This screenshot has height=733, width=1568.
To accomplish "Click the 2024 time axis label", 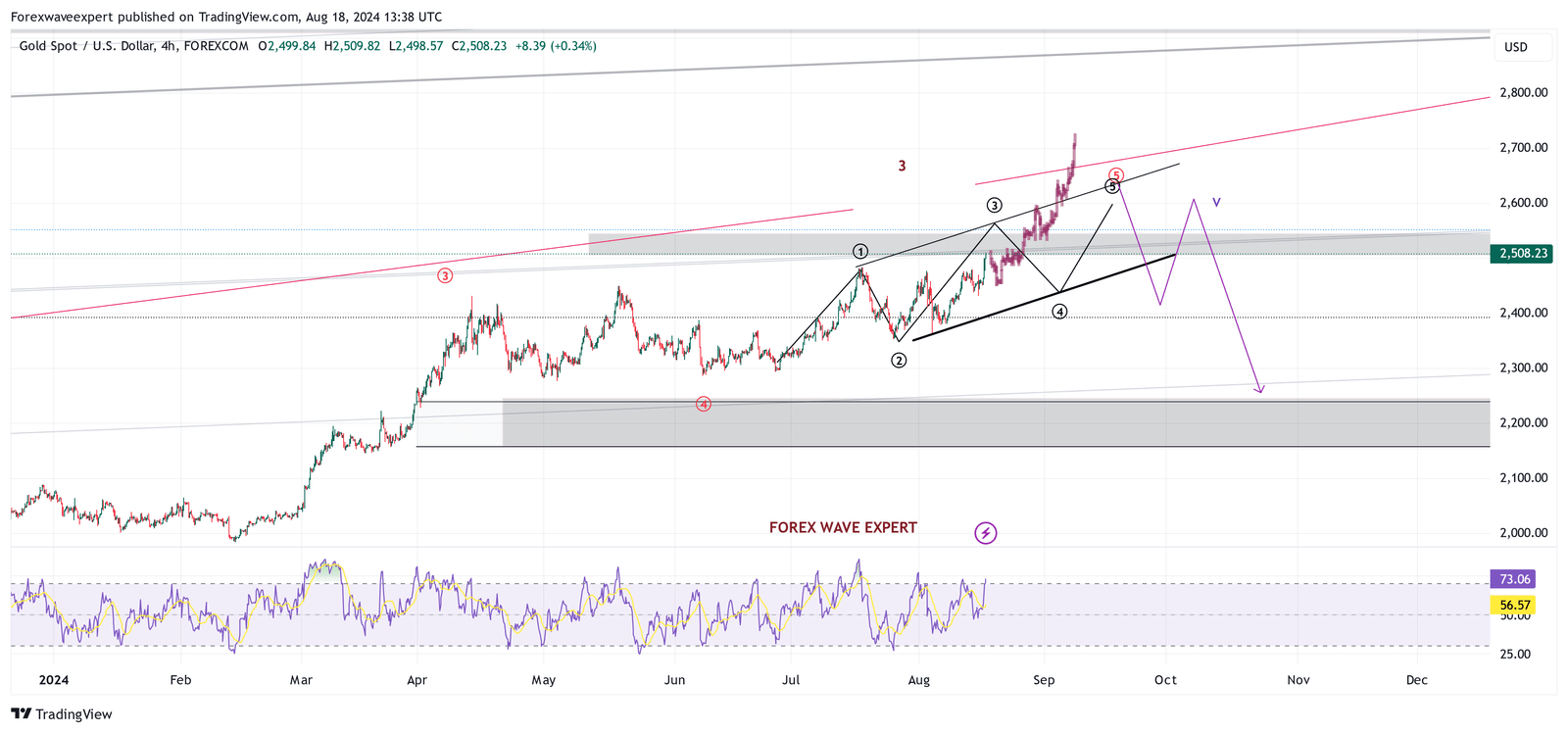I will click(54, 680).
